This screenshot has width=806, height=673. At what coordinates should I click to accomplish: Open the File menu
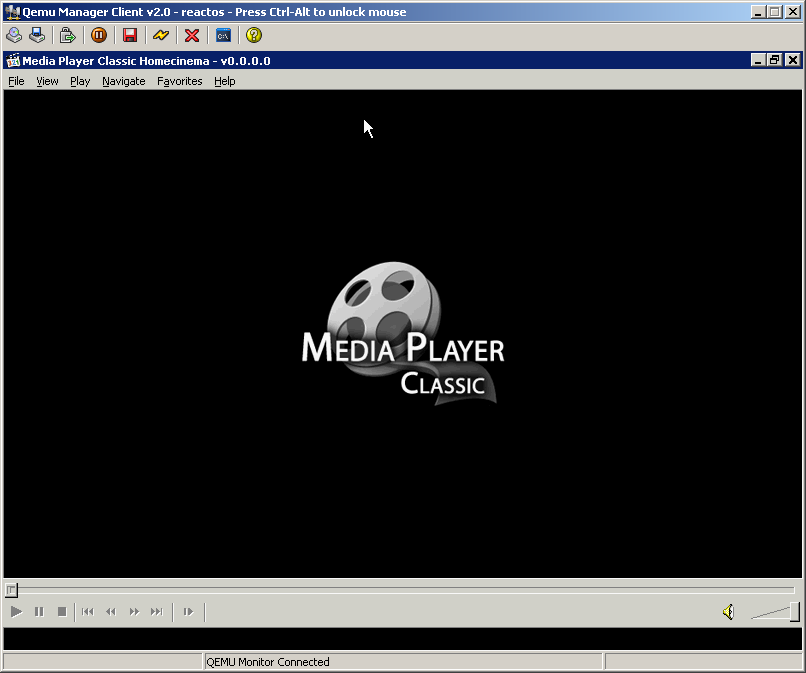16,81
